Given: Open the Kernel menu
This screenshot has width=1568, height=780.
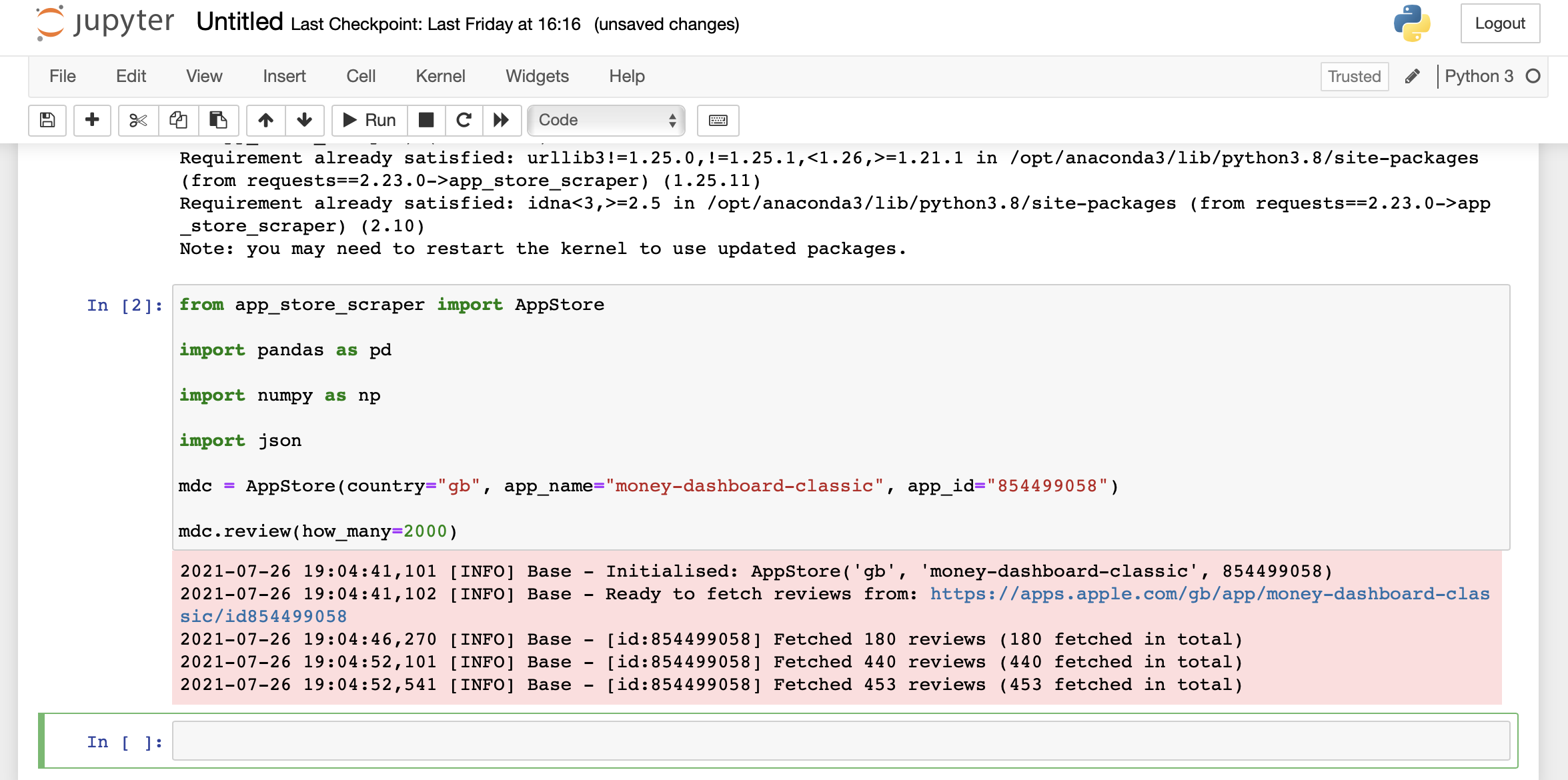Looking at the screenshot, I should (440, 76).
